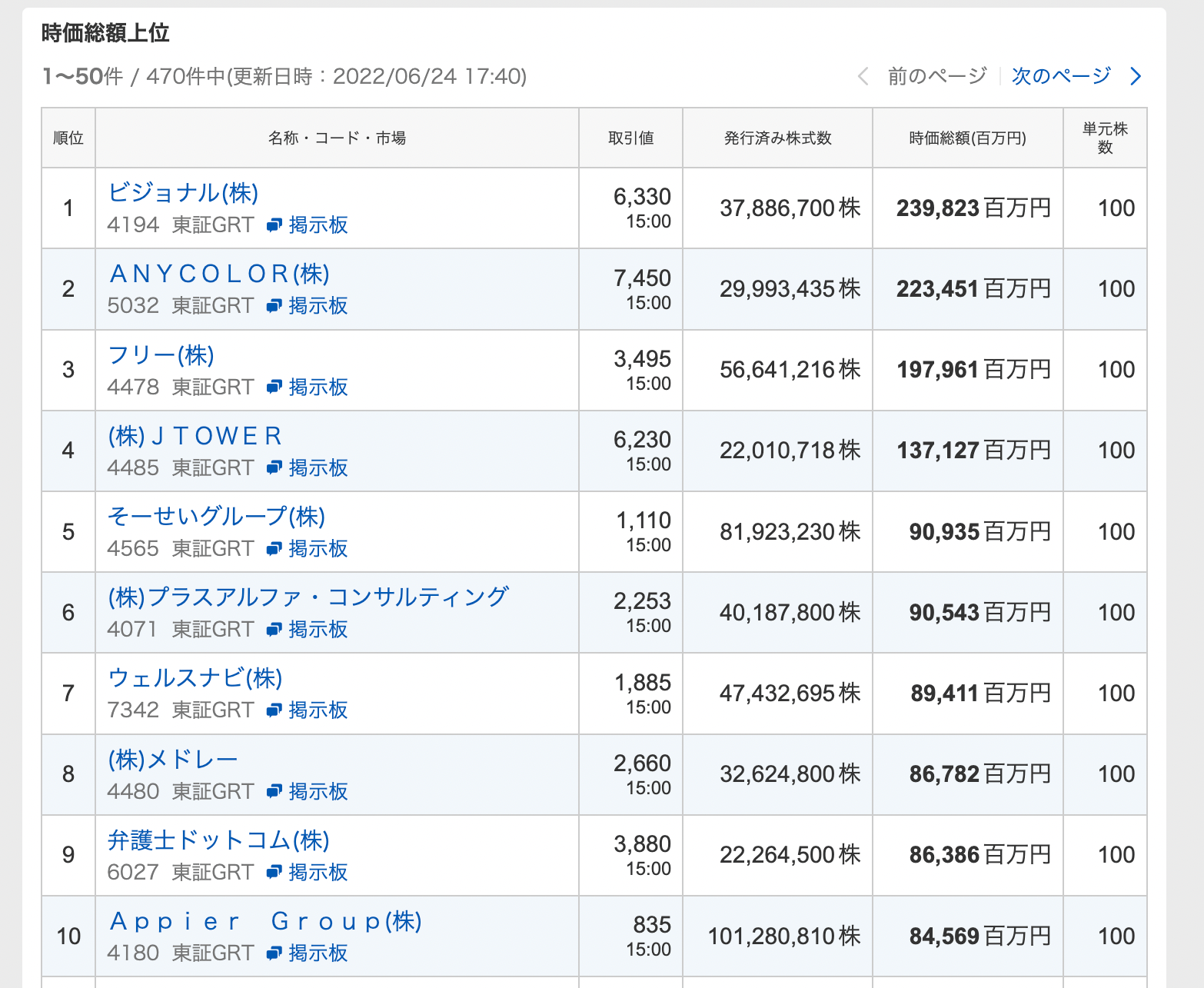Click the 223,451百万円 market cap value
Viewport: 1204px width, 988px height.
click(973, 288)
